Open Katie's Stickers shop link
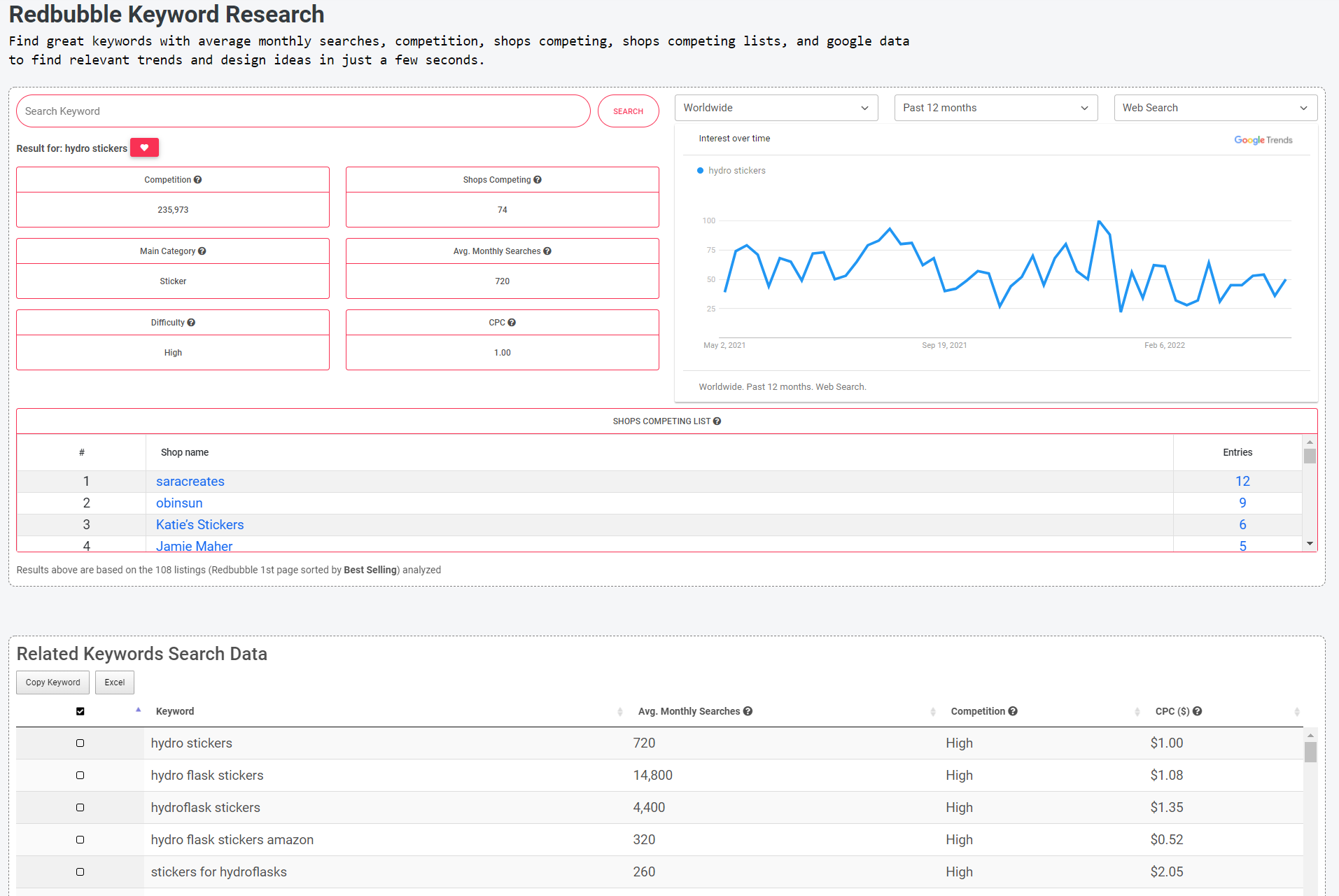1339x896 pixels. click(200, 525)
